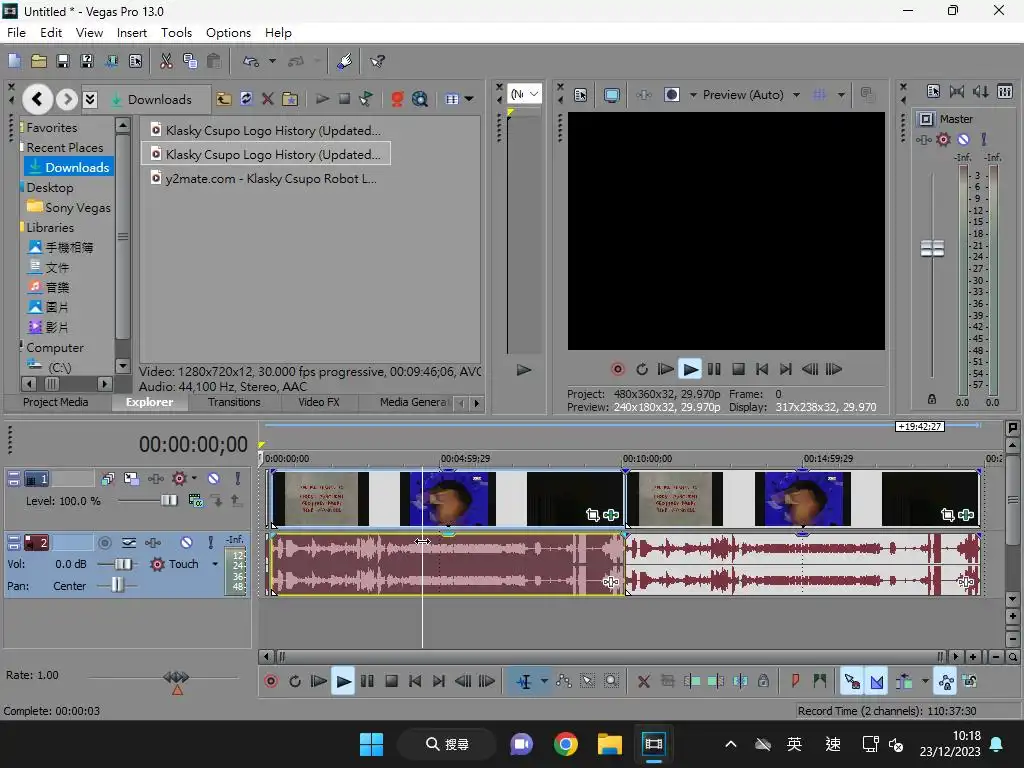Screen dimensions: 1024x768
Task: Toggle Auto Preview in Explorer
Action: (366, 99)
